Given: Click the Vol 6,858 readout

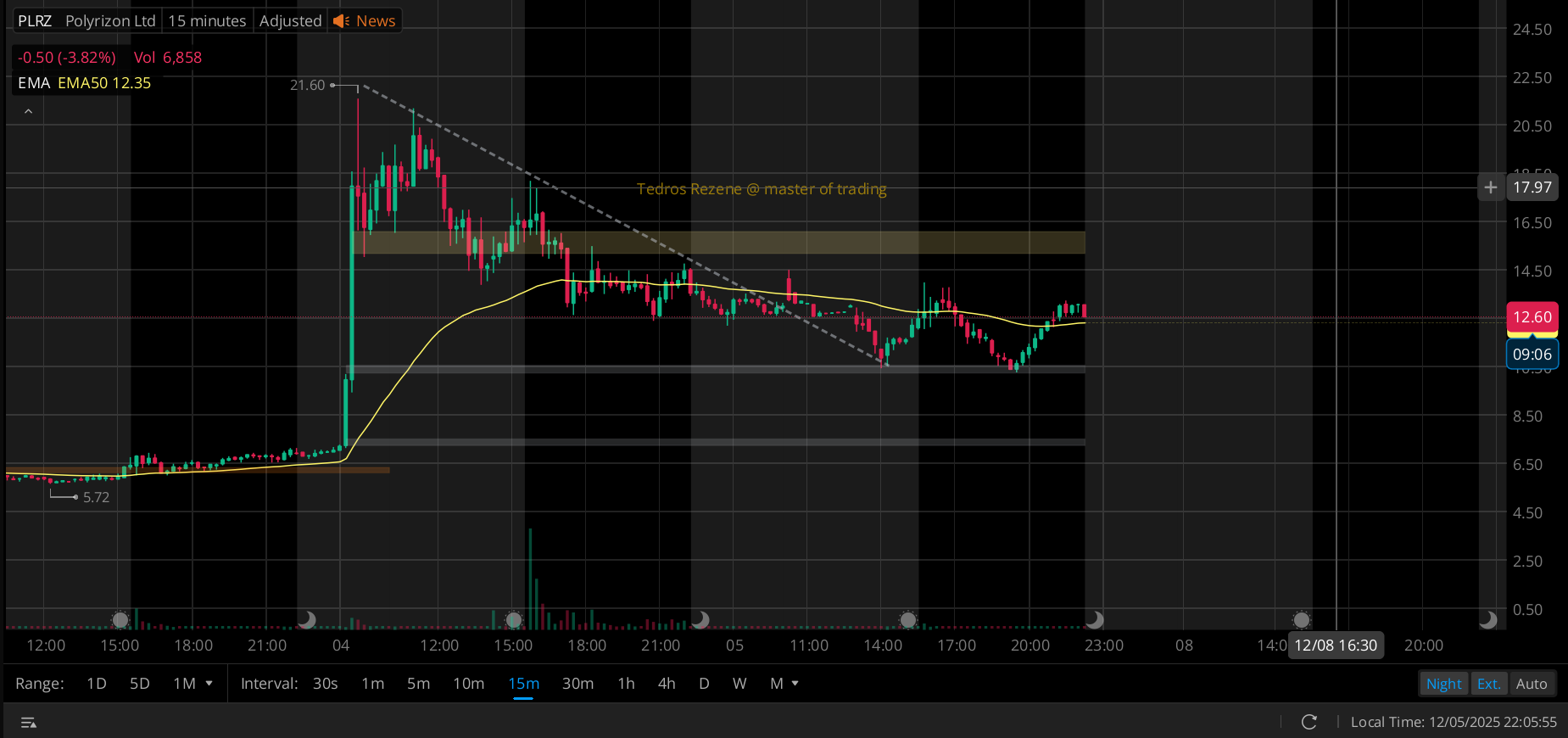Looking at the screenshot, I should [168, 58].
